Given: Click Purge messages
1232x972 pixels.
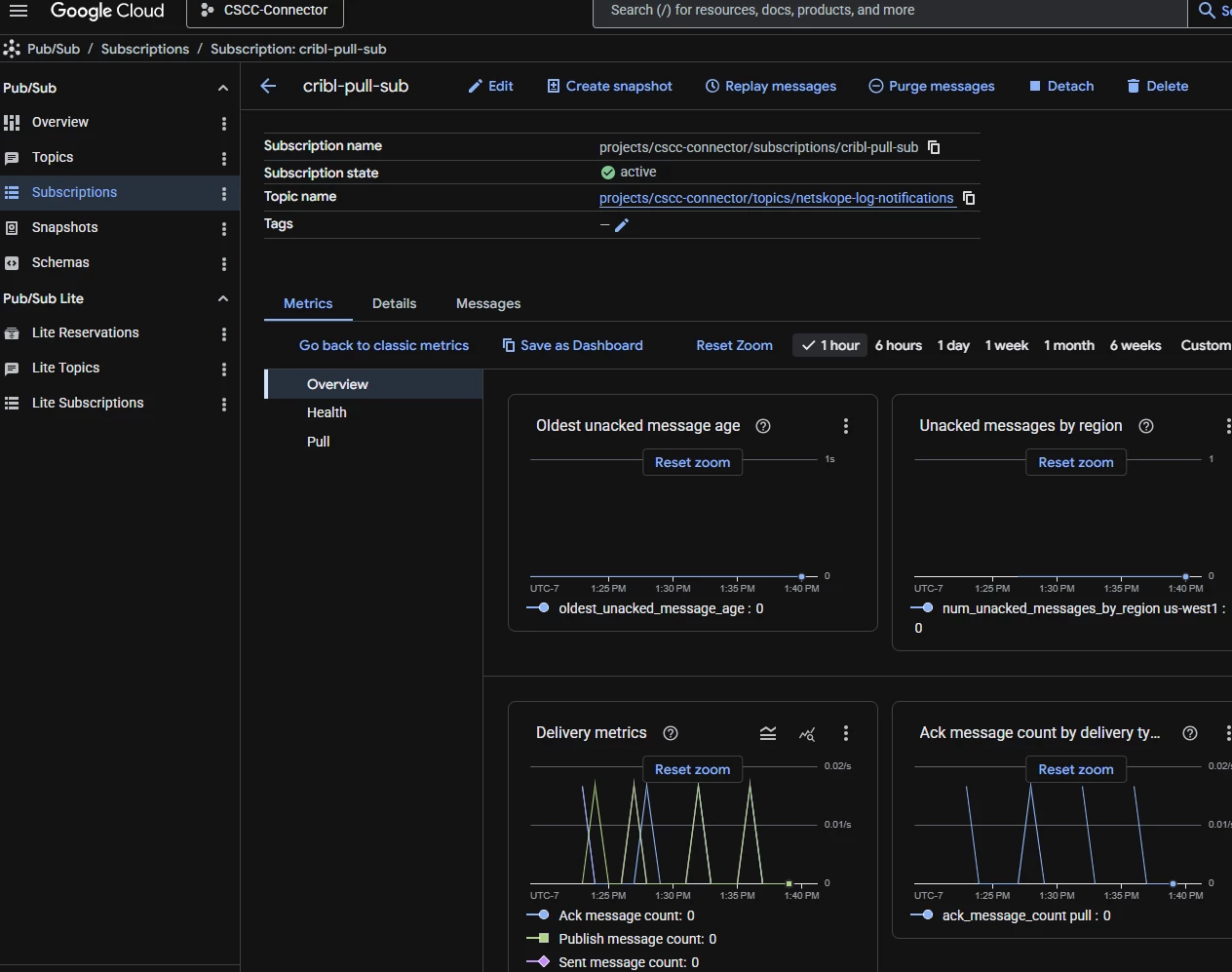Looking at the screenshot, I should pyautogui.click(x=931, y=86).
